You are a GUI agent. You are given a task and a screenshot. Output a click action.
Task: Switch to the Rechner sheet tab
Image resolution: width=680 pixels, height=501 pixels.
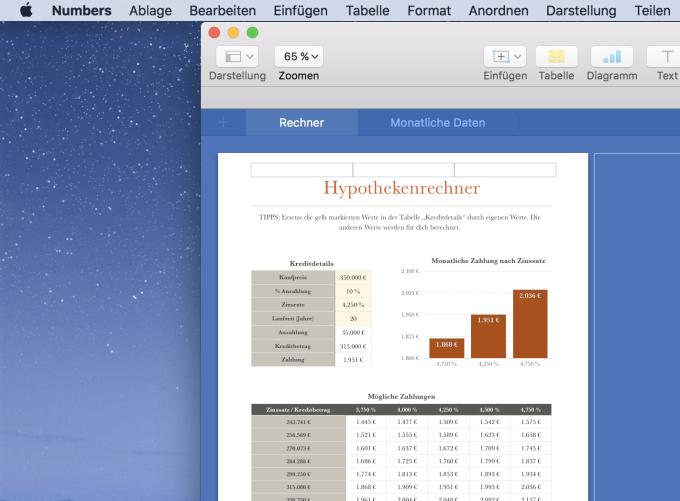[301, 123]
